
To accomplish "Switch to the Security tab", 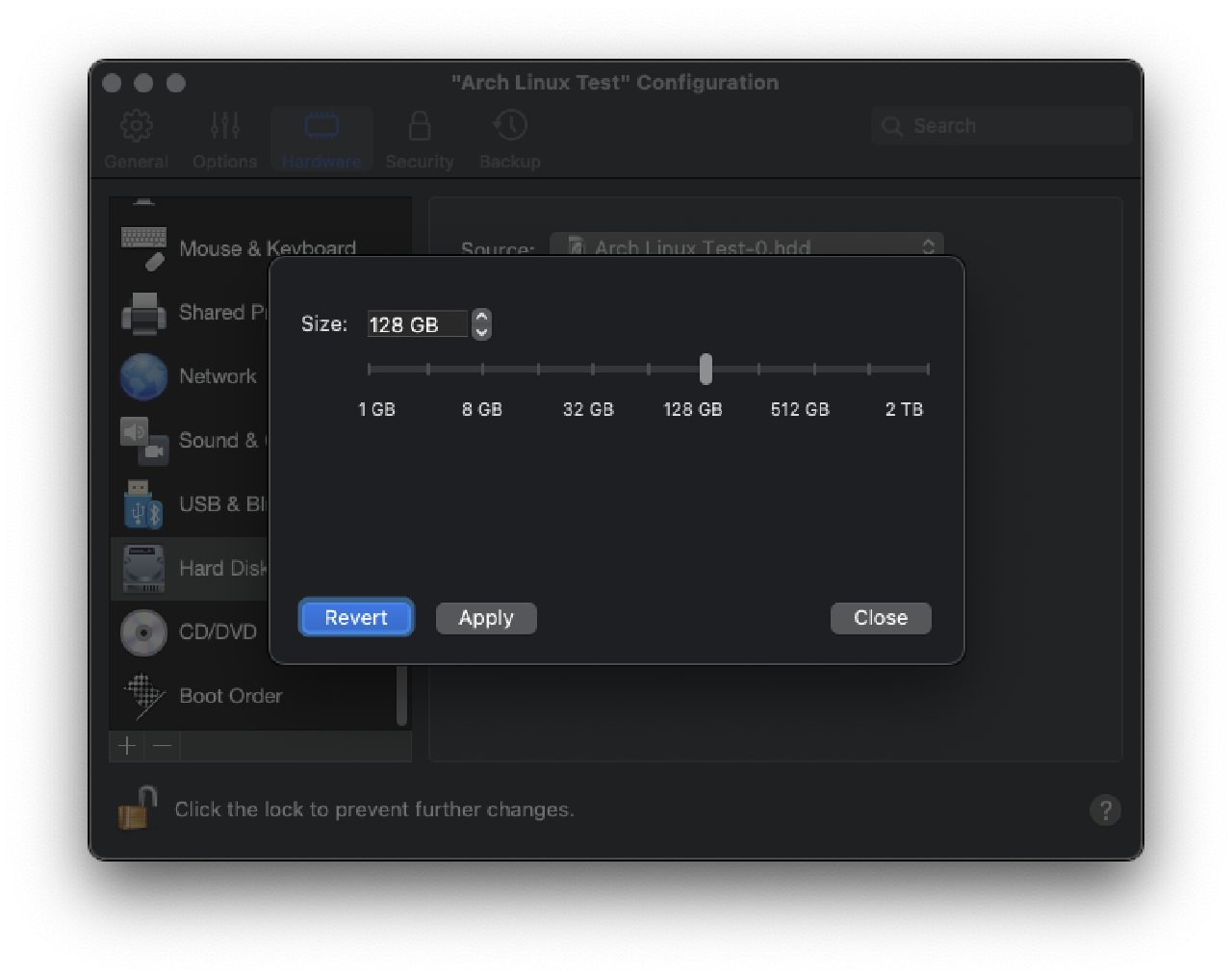I will point(419,140).
